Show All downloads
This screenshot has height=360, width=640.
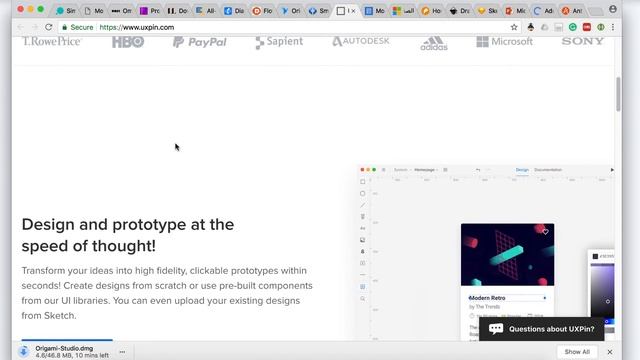pos(577,351)
